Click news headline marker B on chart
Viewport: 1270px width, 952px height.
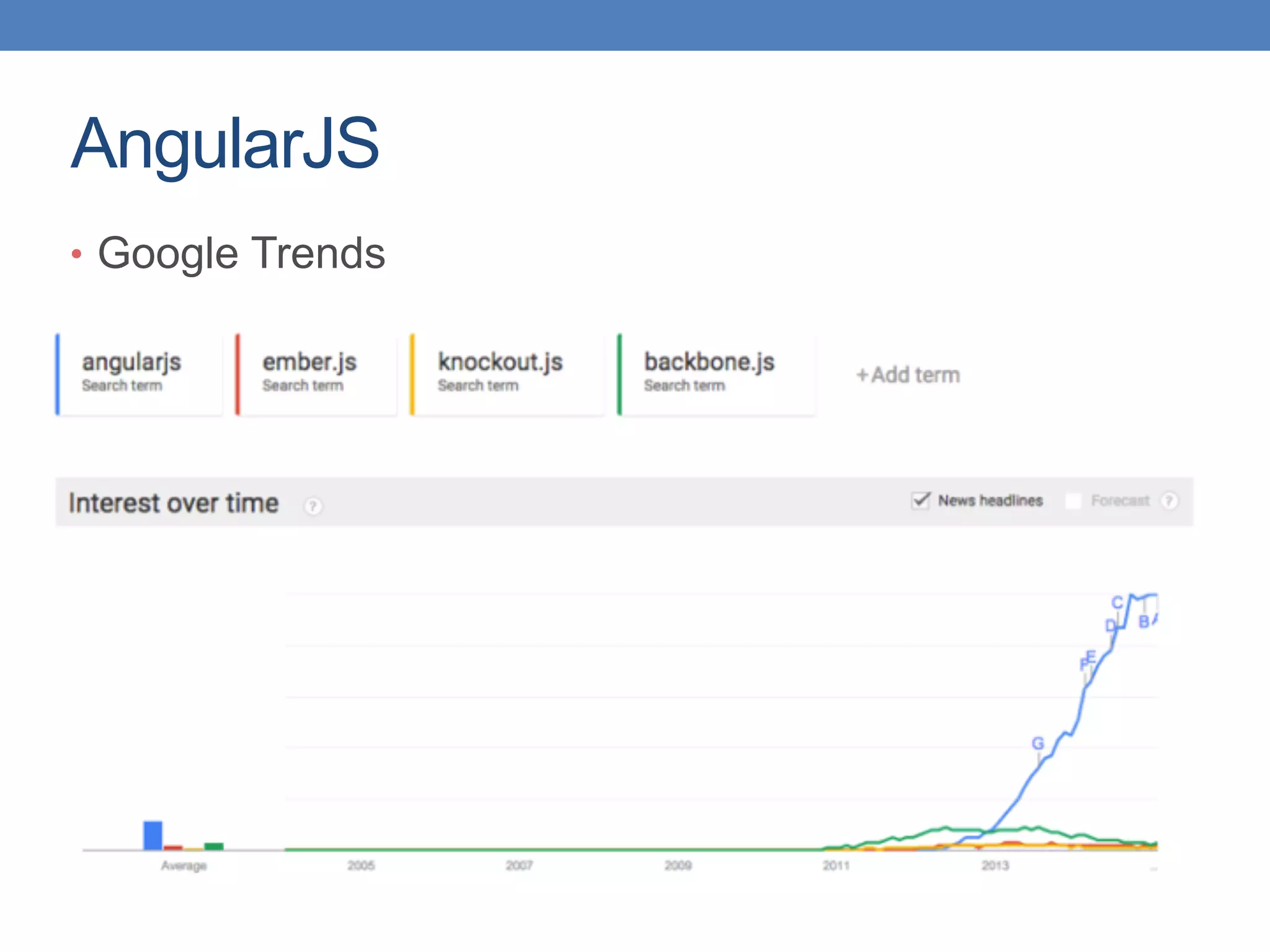(1144, 622)
